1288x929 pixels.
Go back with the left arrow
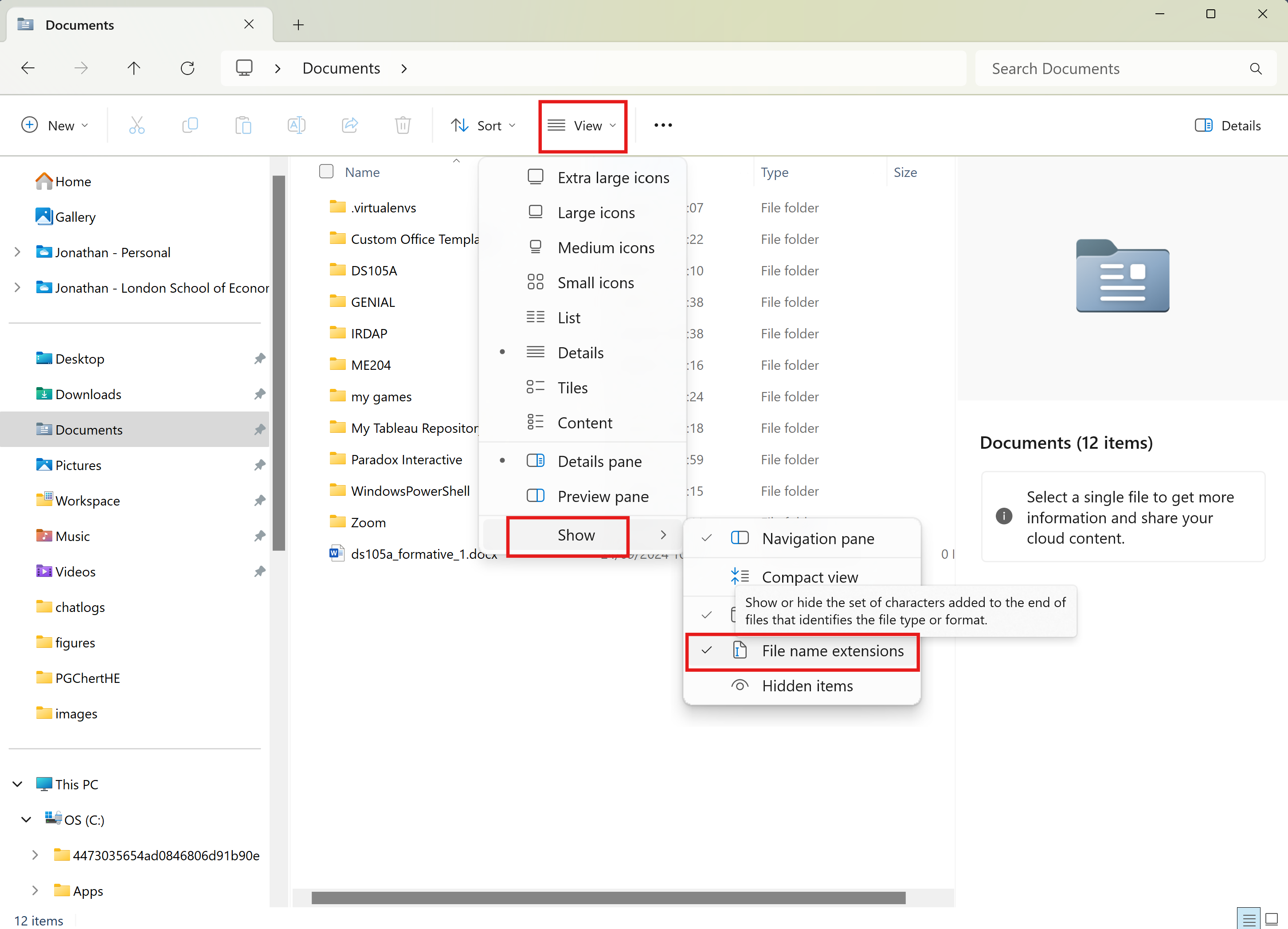tap(28, 68)
